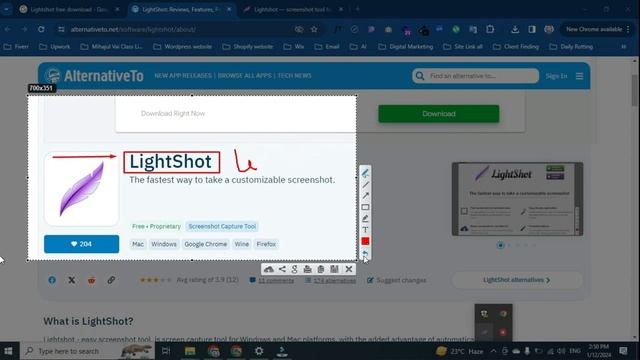Share the page on Facebook
The height and width of the screenshot is (360, 640).
[x=52, y=280]
